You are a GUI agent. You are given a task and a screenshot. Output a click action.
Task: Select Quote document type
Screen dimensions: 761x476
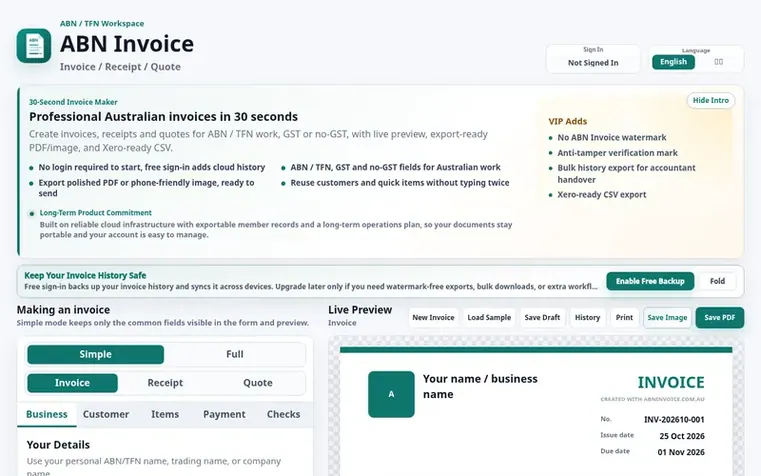tap(258, 383)
